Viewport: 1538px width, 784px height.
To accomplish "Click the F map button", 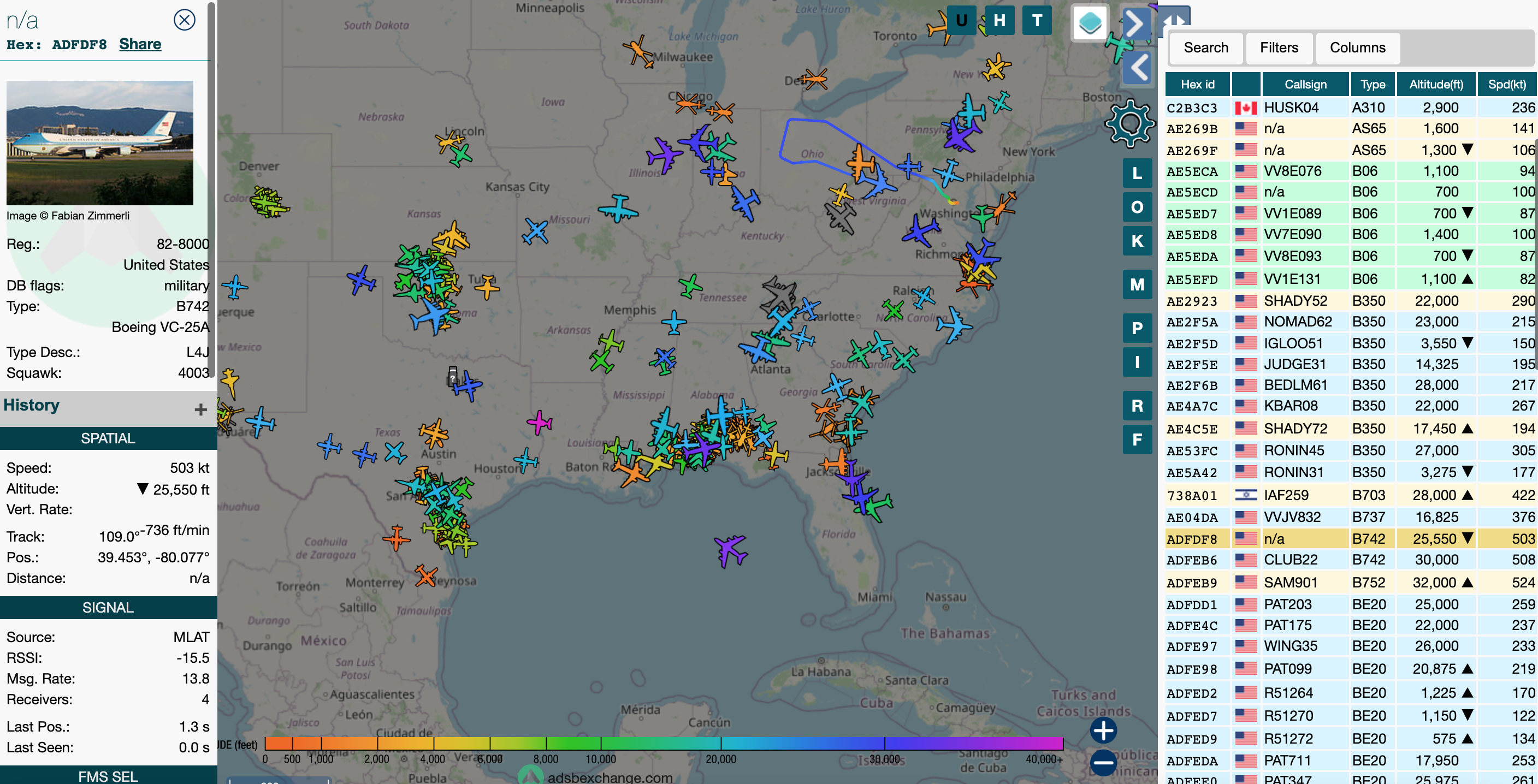I will [x=1137, y=439].
